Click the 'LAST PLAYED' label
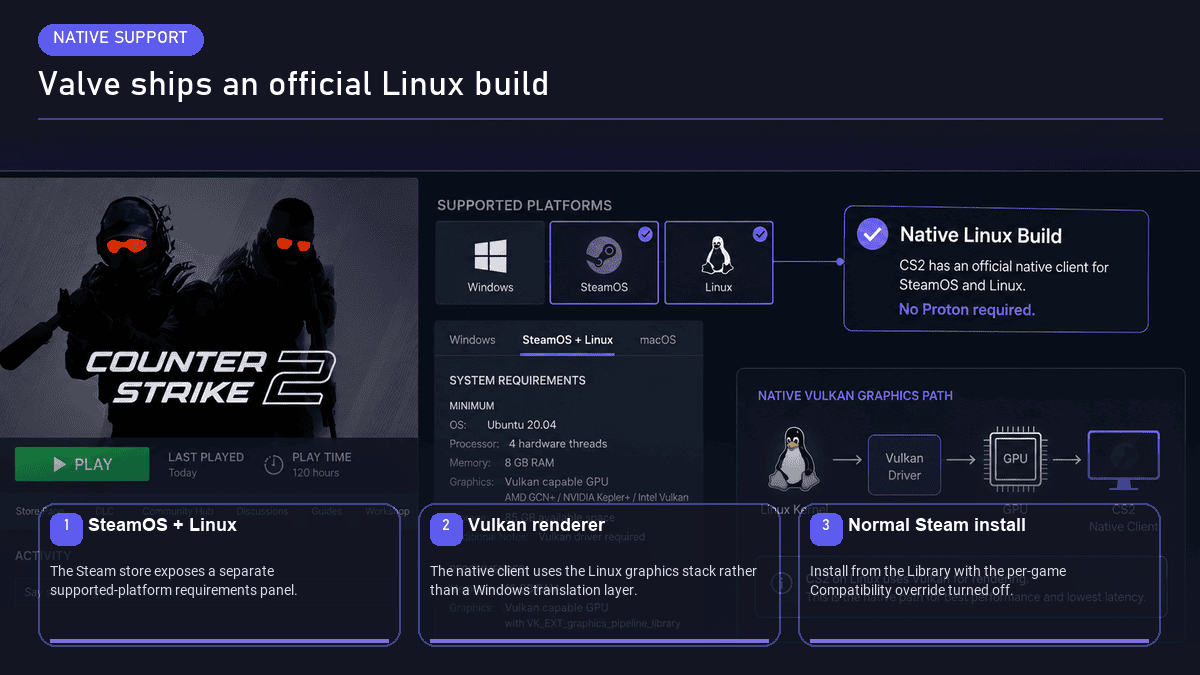Image resolution: width=1200 pixels, height=675 pixels. (206, 457)
